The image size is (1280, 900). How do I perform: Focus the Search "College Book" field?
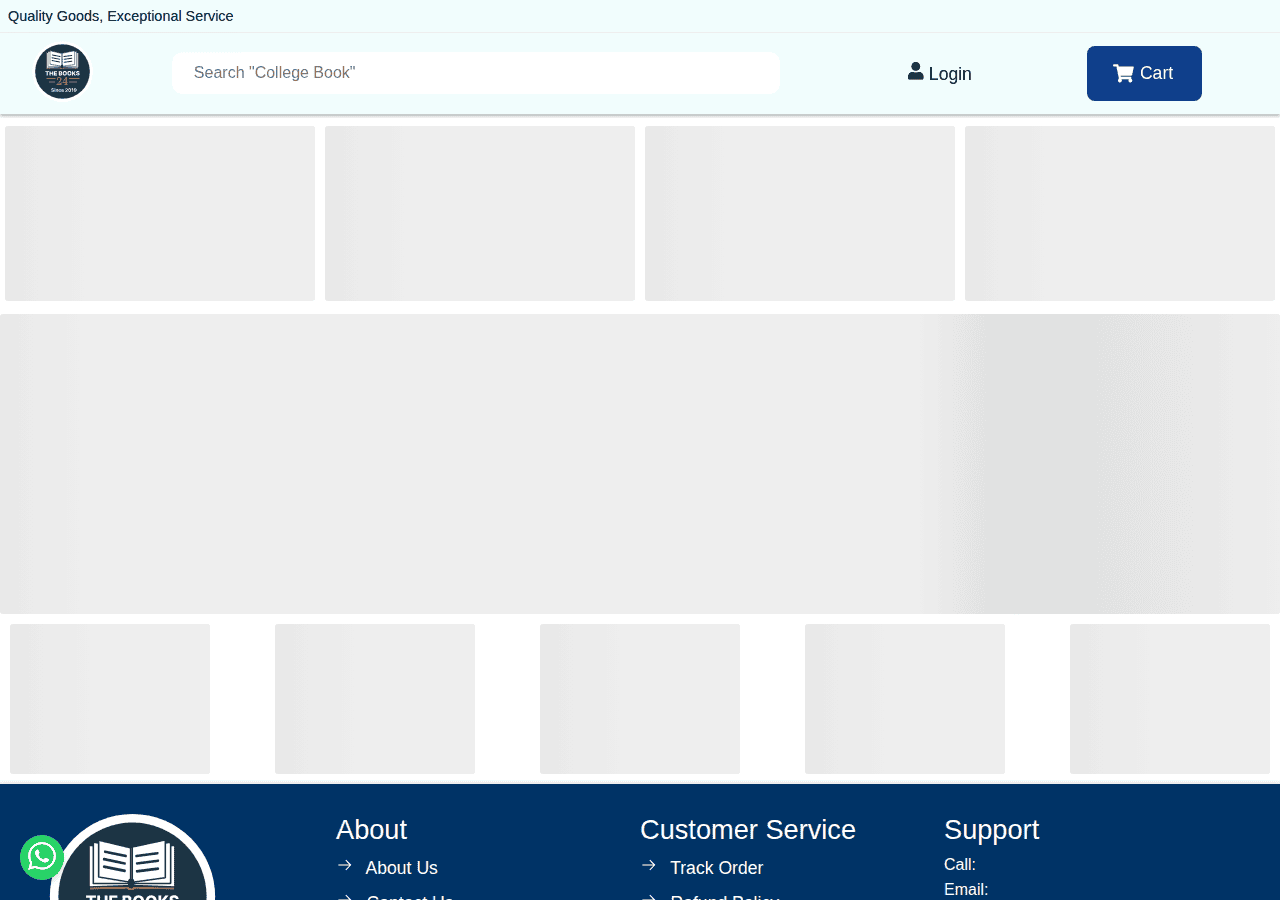click(x=476, y=73)
